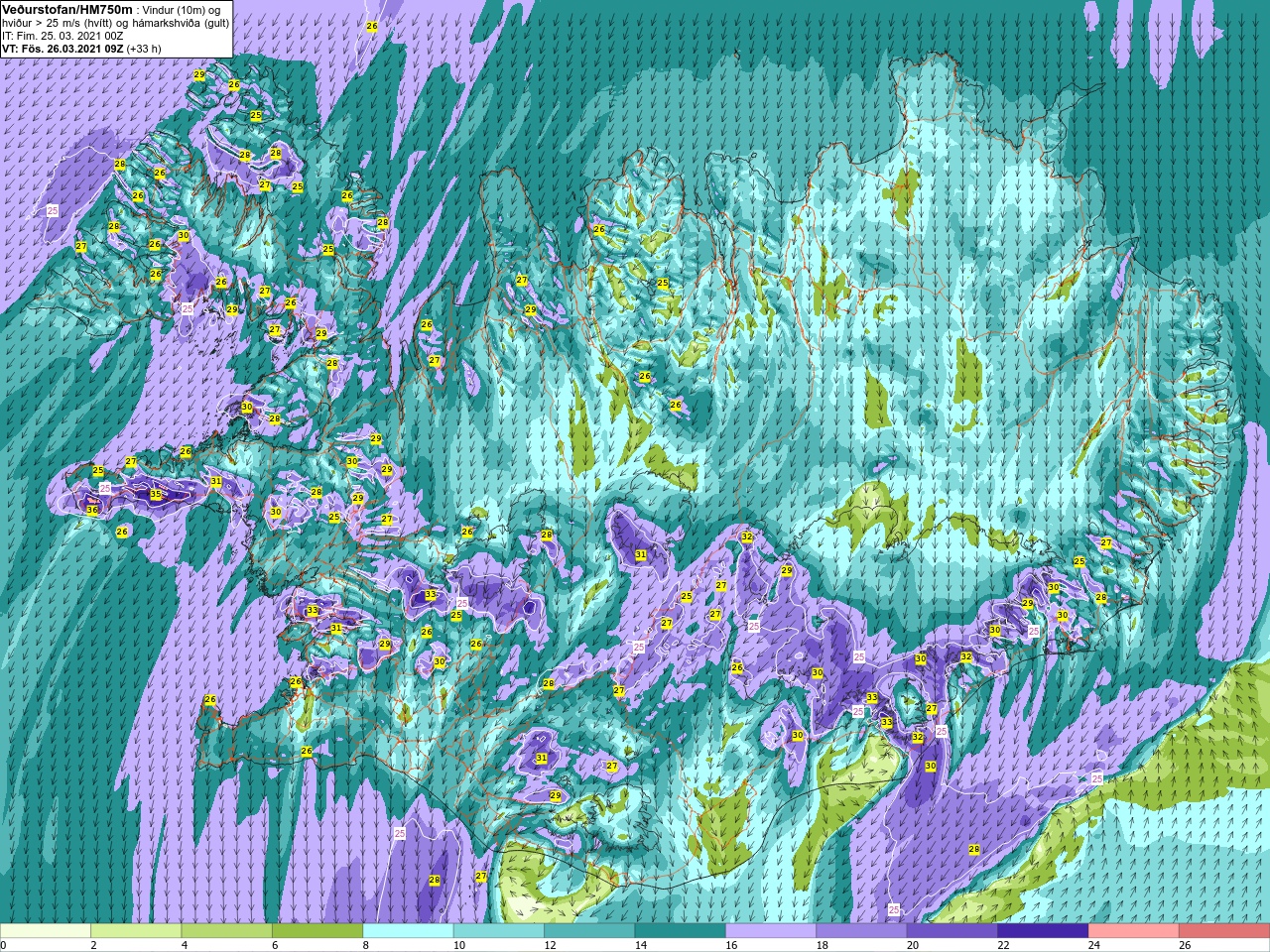Click the medium purple 18–20 legend swatch
This screenshot has width=1270, height=952.
click(861, 931)
